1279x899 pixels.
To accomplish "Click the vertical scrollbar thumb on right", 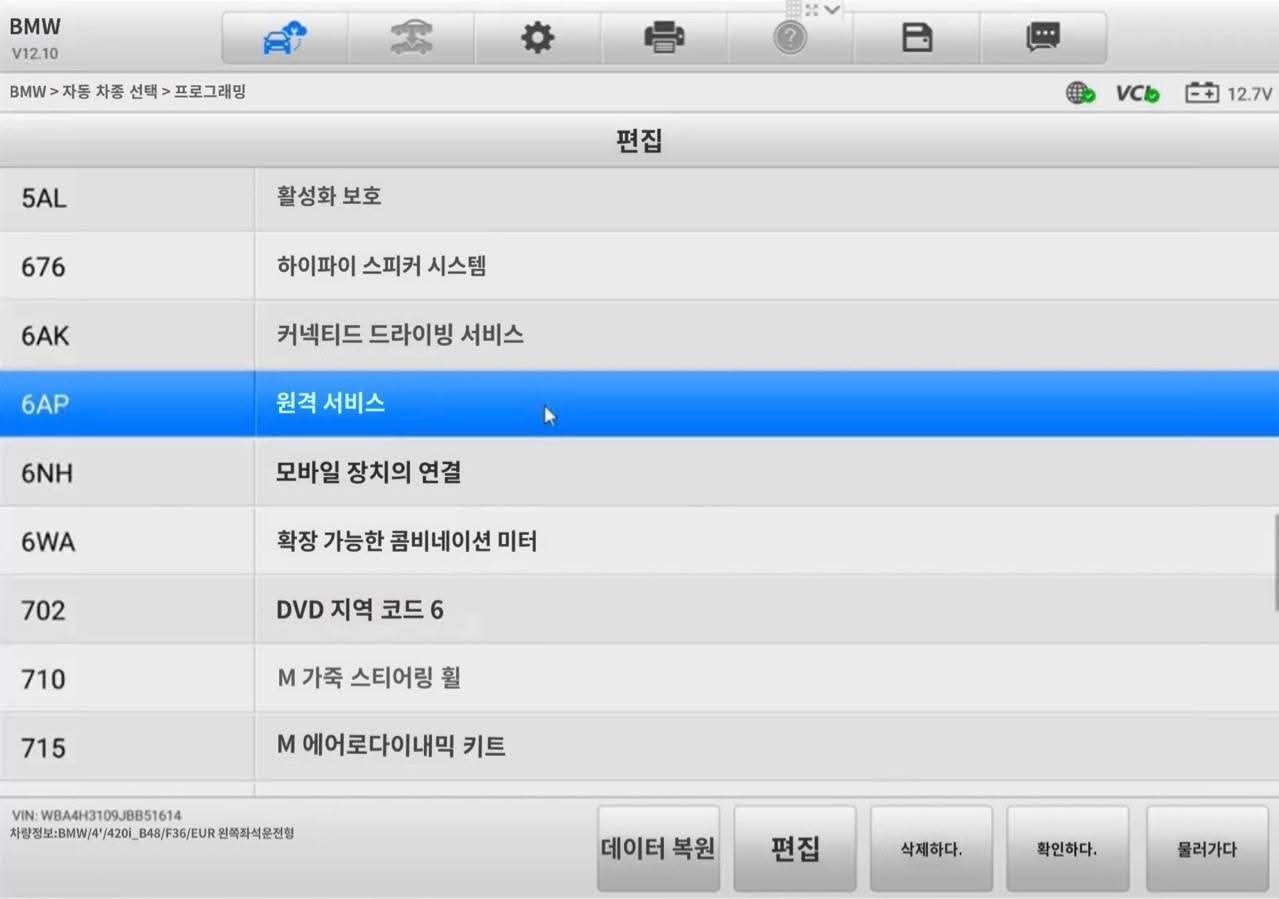I will pos(1275,563).
